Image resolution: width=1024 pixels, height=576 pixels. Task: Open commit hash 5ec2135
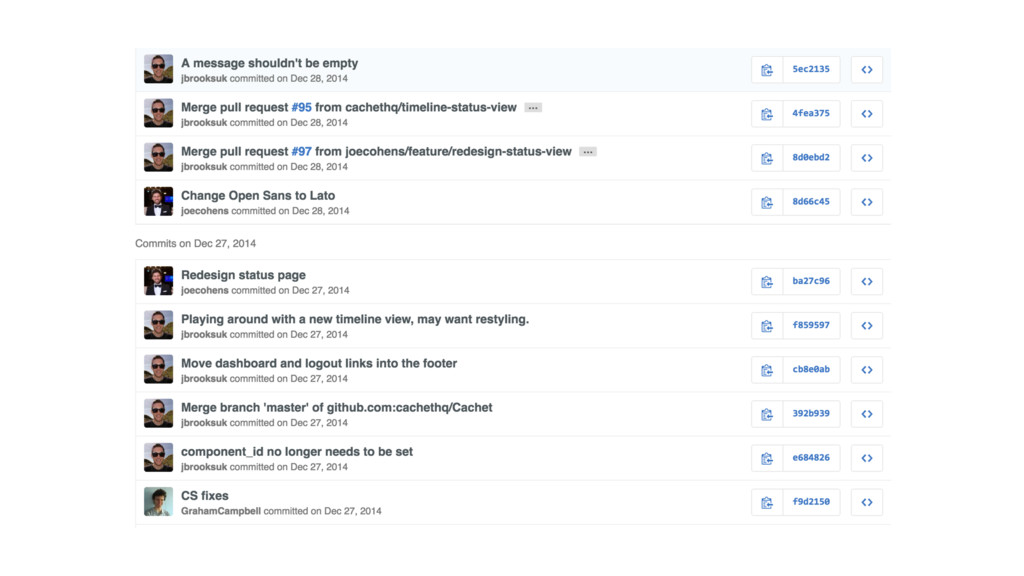pyautogui.click(x=811, y=69)
